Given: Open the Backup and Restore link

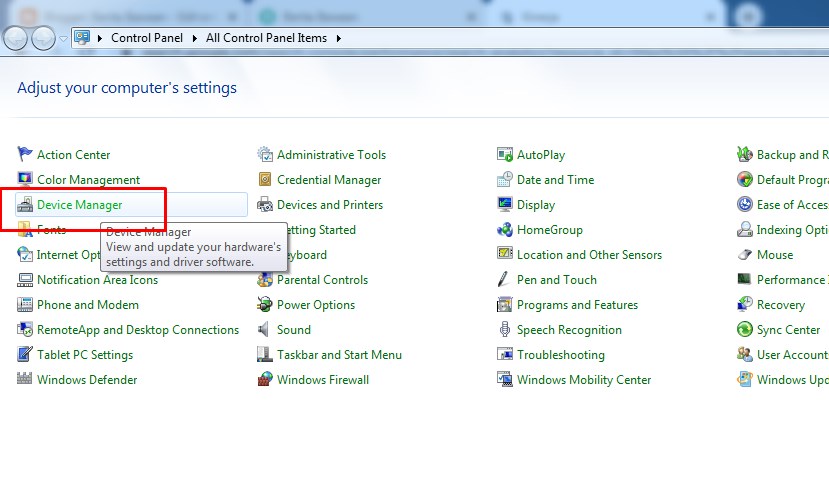Looking at the screenshot, I should coord(793,155).
